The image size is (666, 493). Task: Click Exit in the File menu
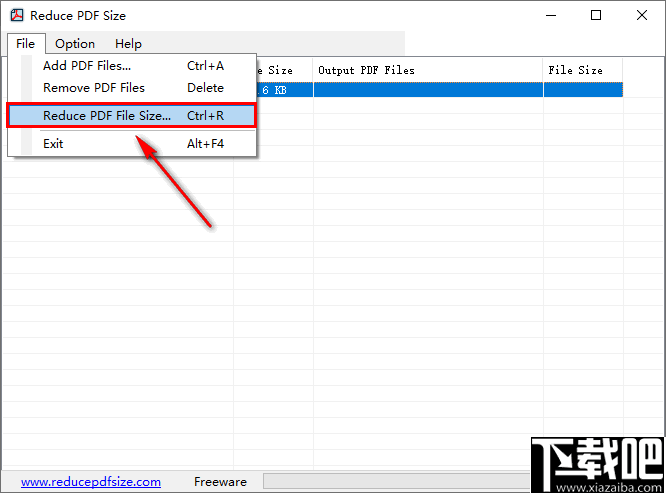(x=132, y=144)
